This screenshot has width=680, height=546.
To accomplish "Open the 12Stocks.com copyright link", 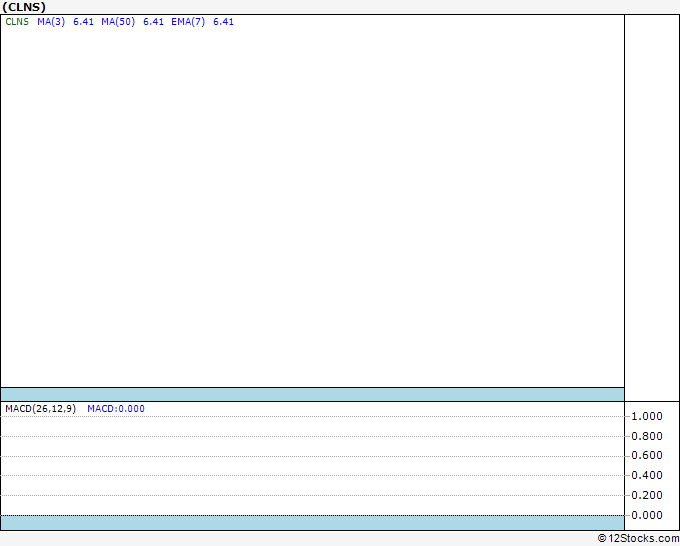I will tap(638, 539).
